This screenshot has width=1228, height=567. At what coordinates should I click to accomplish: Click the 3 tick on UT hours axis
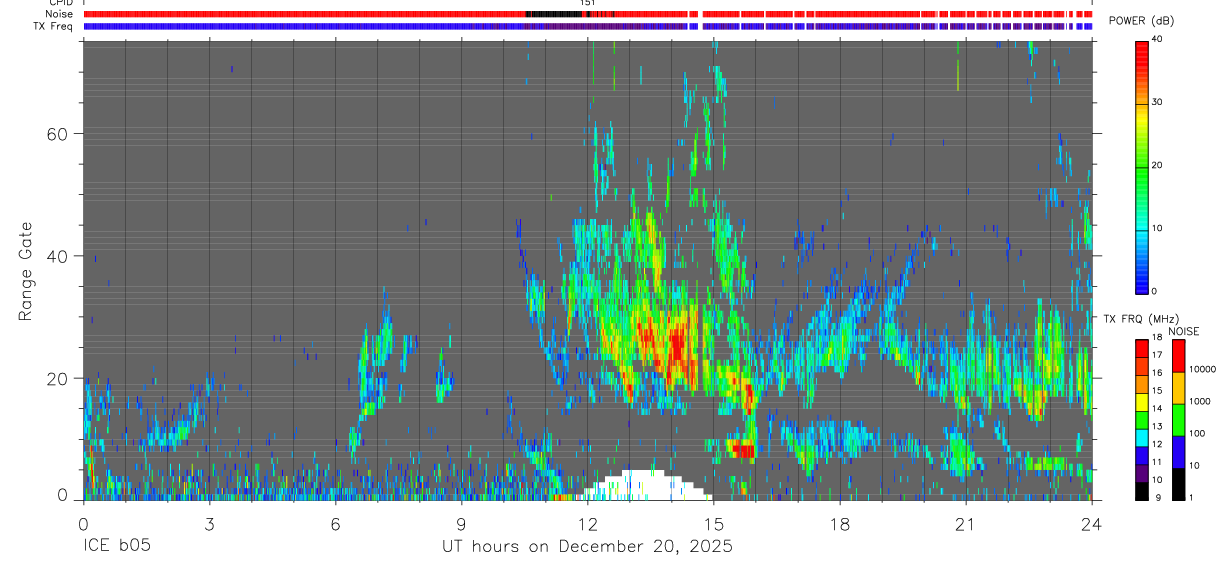209,523
